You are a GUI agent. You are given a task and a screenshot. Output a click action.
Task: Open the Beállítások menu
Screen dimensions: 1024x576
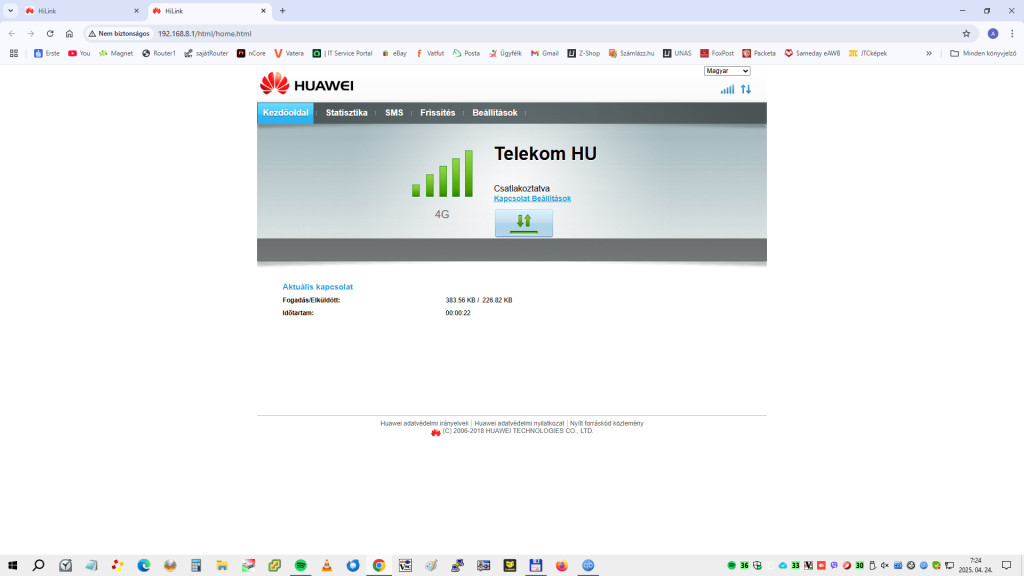pos(495,113)
